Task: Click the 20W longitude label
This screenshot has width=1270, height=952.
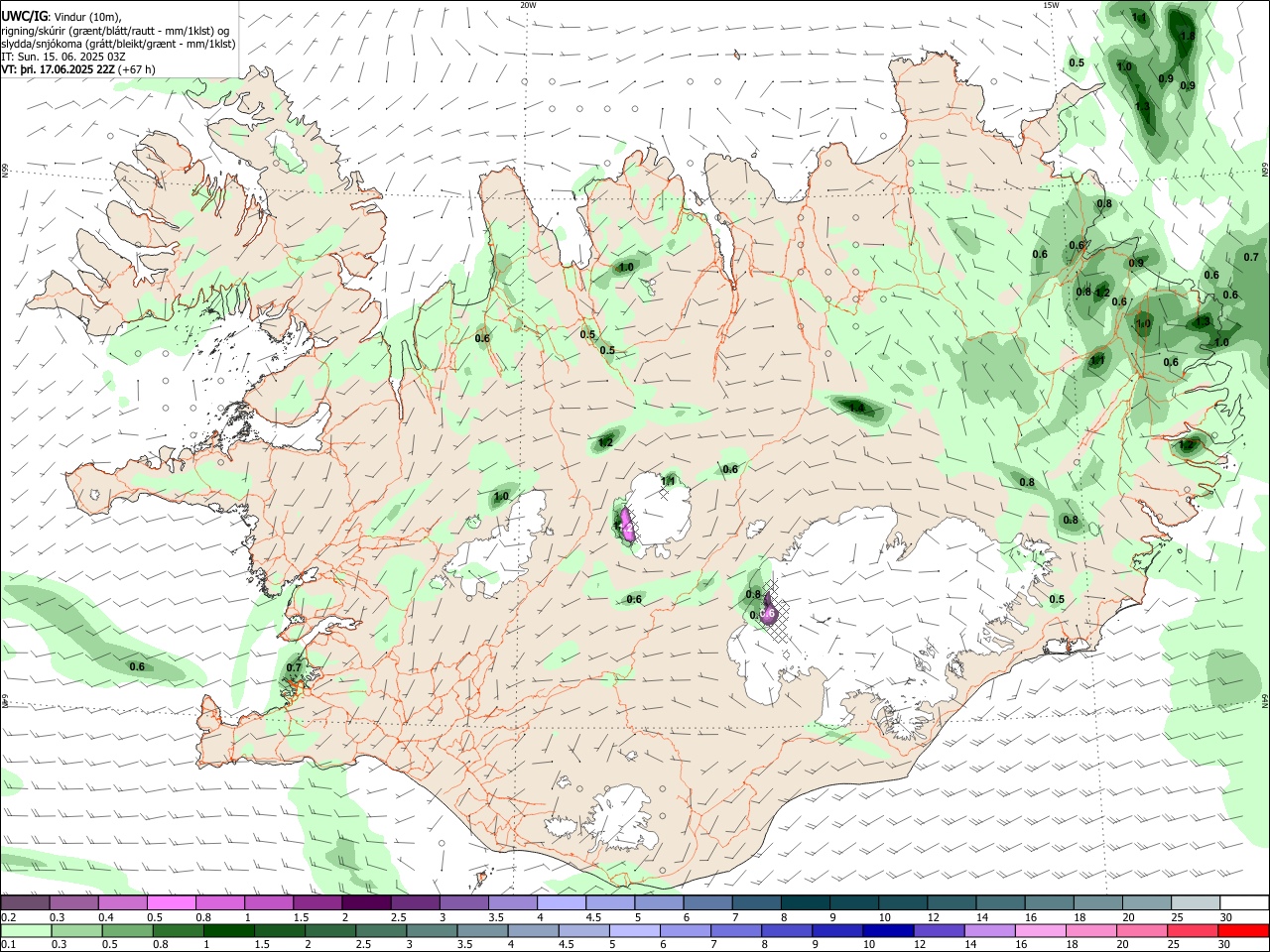Action: pos(528,5)
